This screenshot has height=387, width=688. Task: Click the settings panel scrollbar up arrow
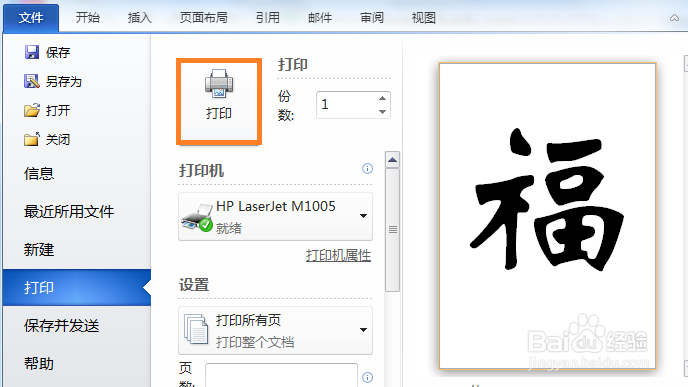point(392,160)
